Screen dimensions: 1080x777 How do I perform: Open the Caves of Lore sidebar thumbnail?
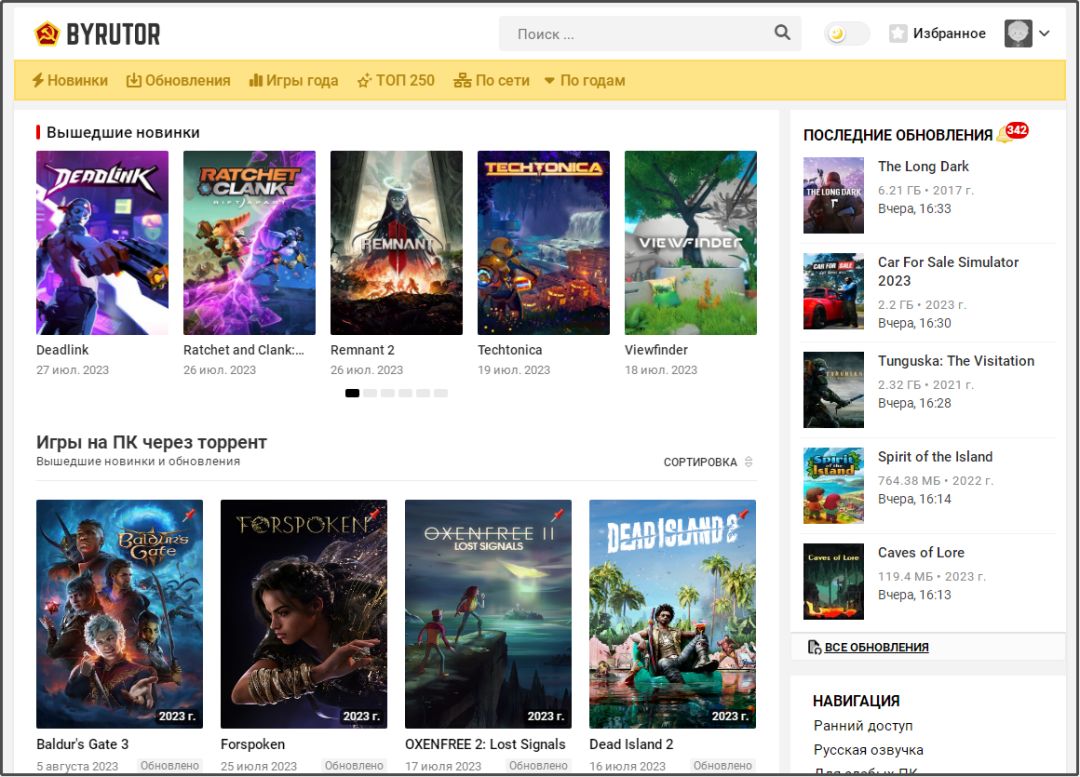tap(833, 581)
